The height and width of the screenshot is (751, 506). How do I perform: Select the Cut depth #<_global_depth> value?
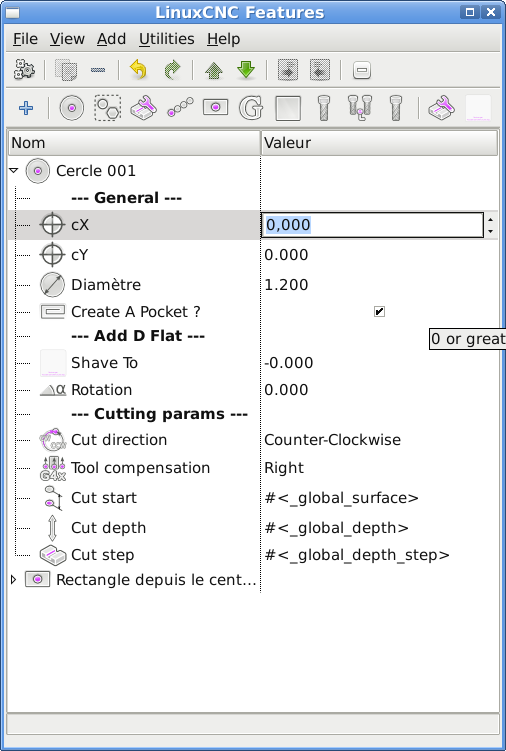pos(336,528)
